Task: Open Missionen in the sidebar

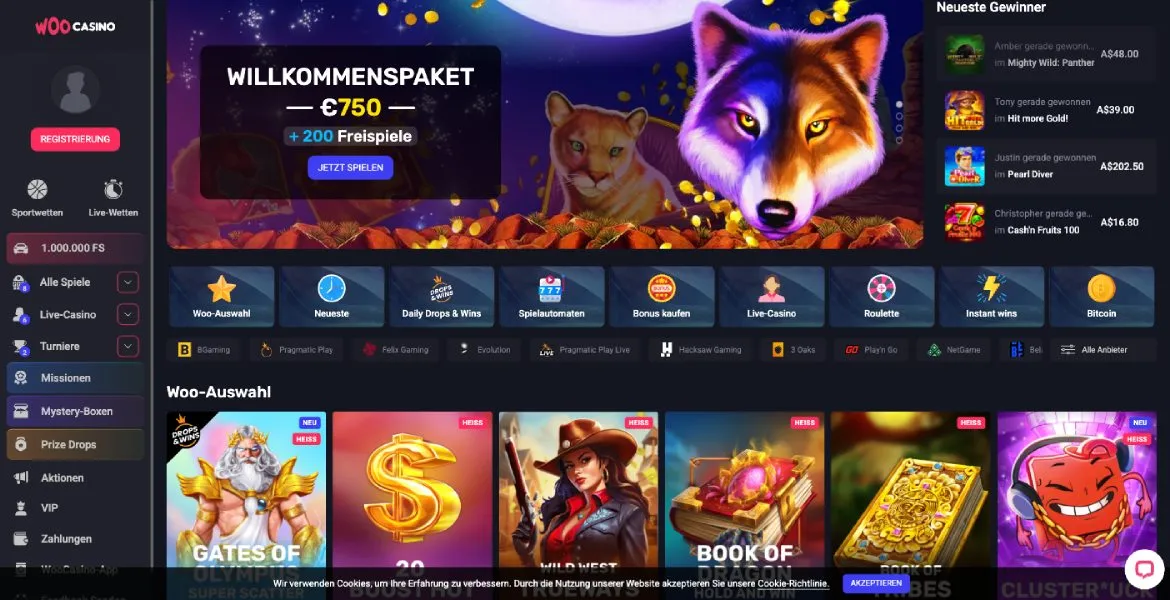Action: pyautogui.click(x=75, y=378)
